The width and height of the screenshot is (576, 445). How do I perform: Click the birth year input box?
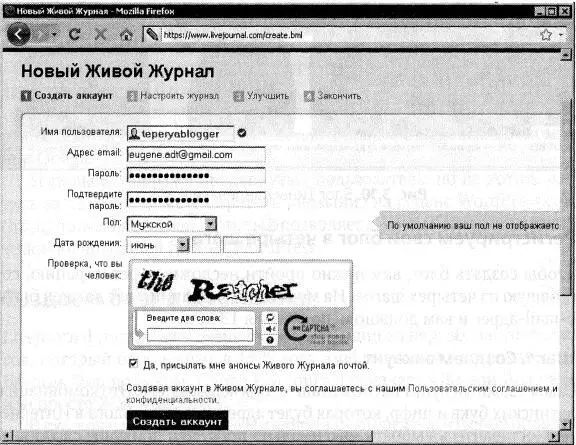coord(241,245)
